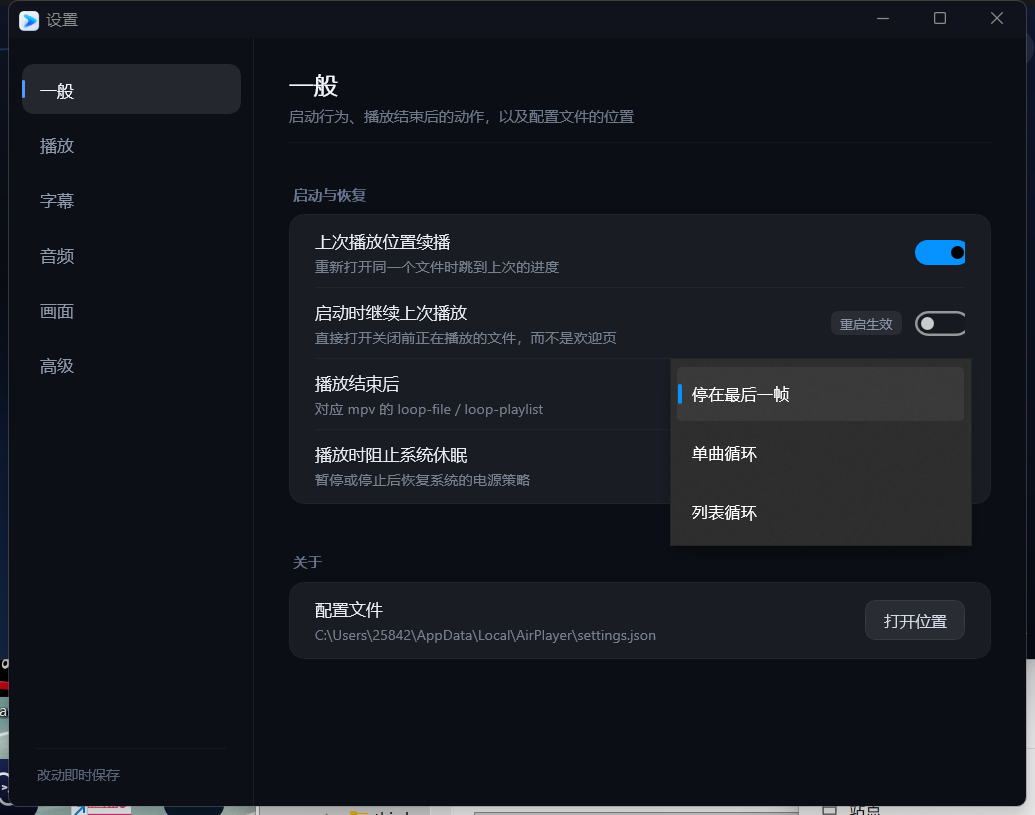
Task: Click the 播放时阻止系统休眠 setting label
Action: point(391,455)
